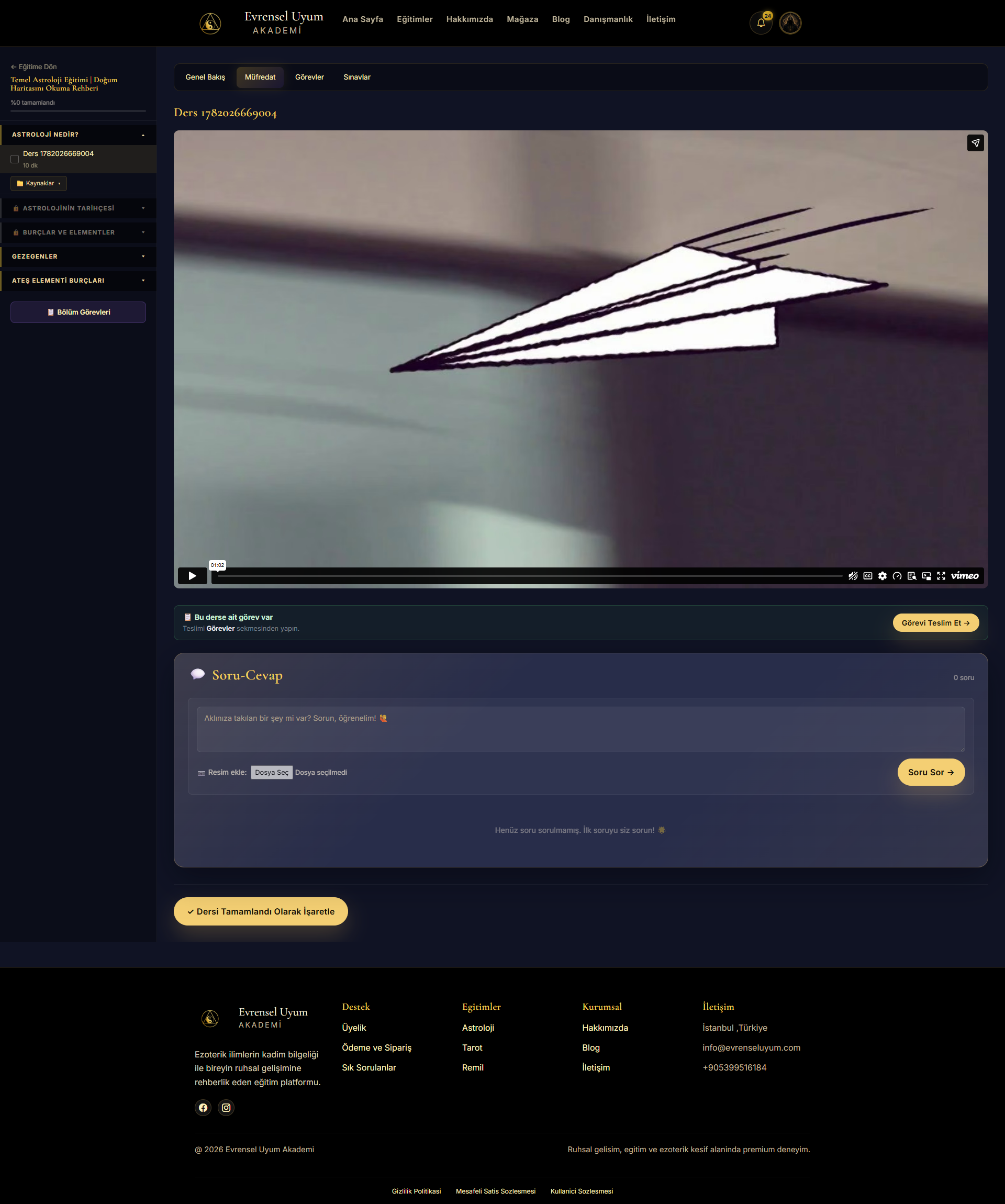The width and height of the screenshot is (1005, 1204).
Task: Open the Sınavlar tab
Action: 356,77
